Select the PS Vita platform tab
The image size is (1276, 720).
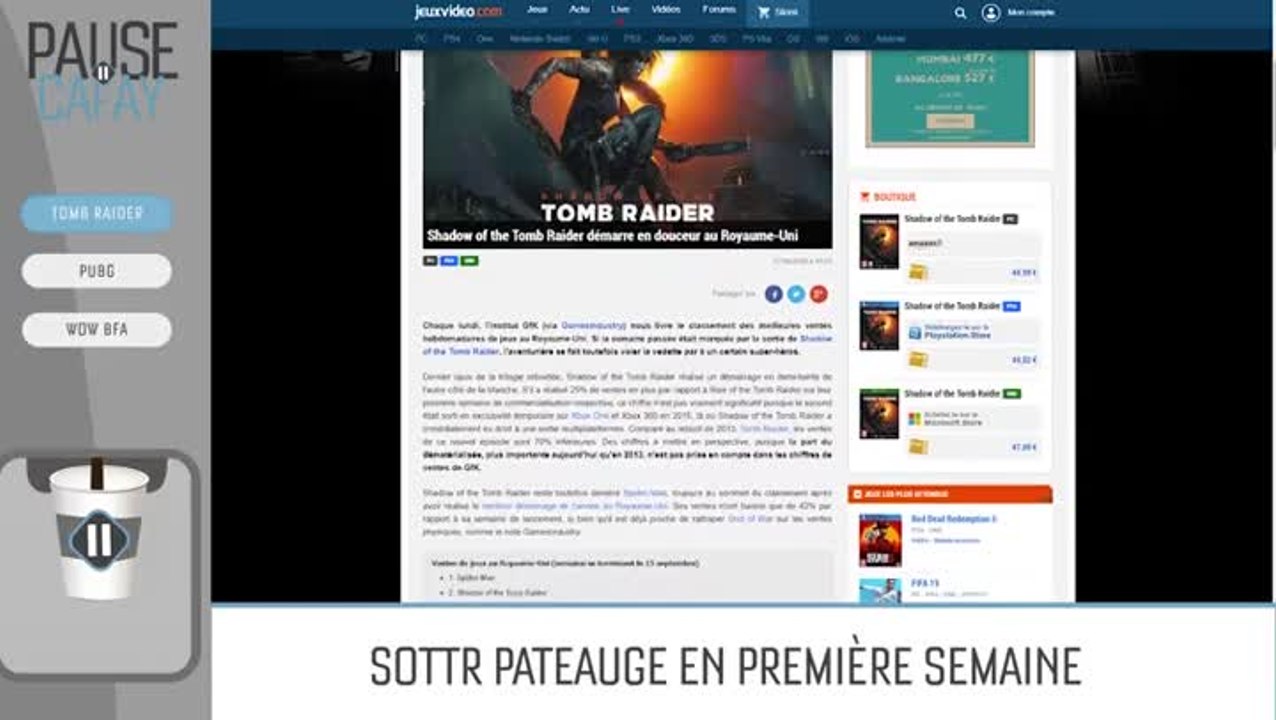point(756,39)
